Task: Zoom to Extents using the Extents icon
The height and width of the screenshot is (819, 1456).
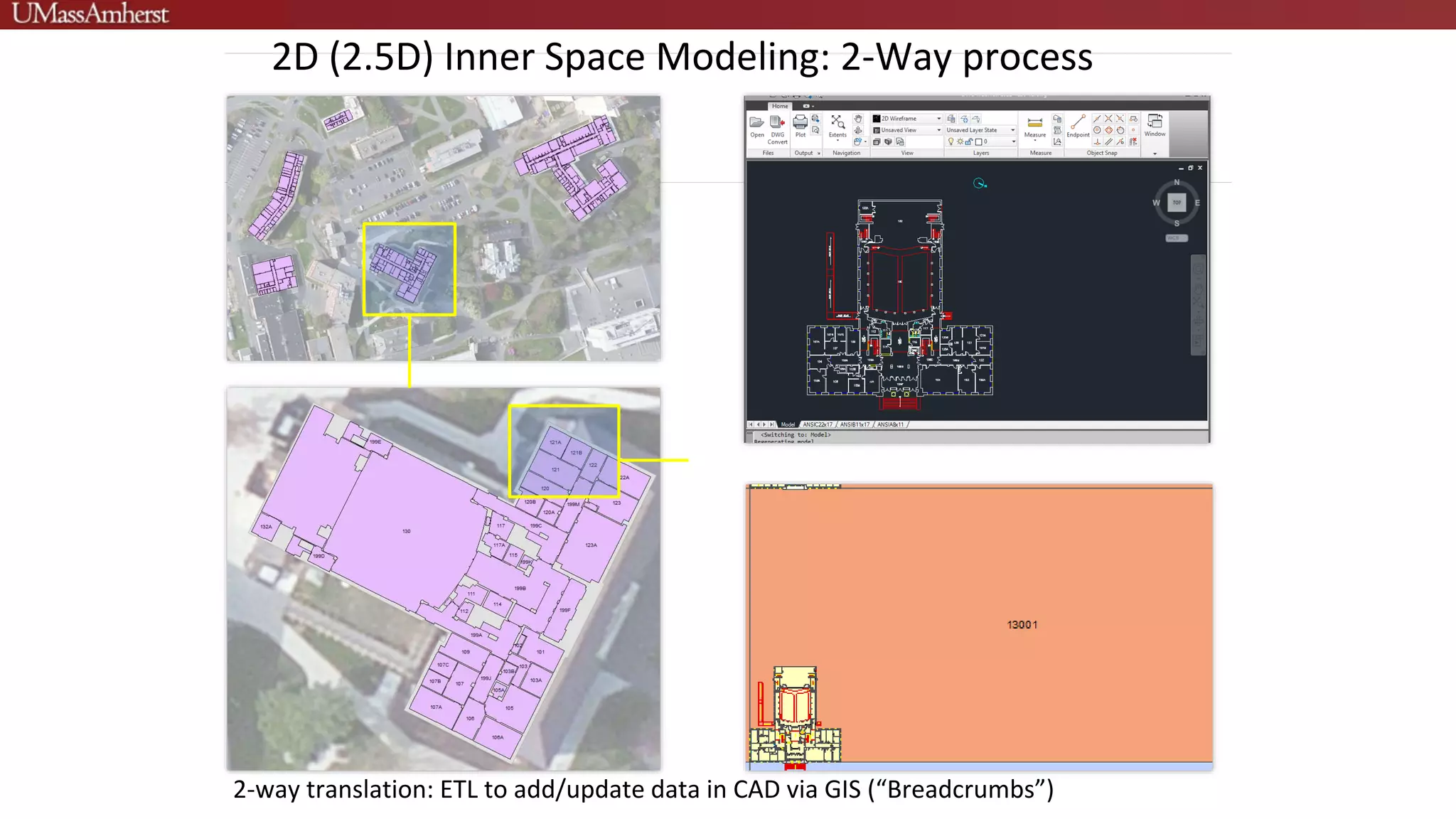Action: click(837, 122)
